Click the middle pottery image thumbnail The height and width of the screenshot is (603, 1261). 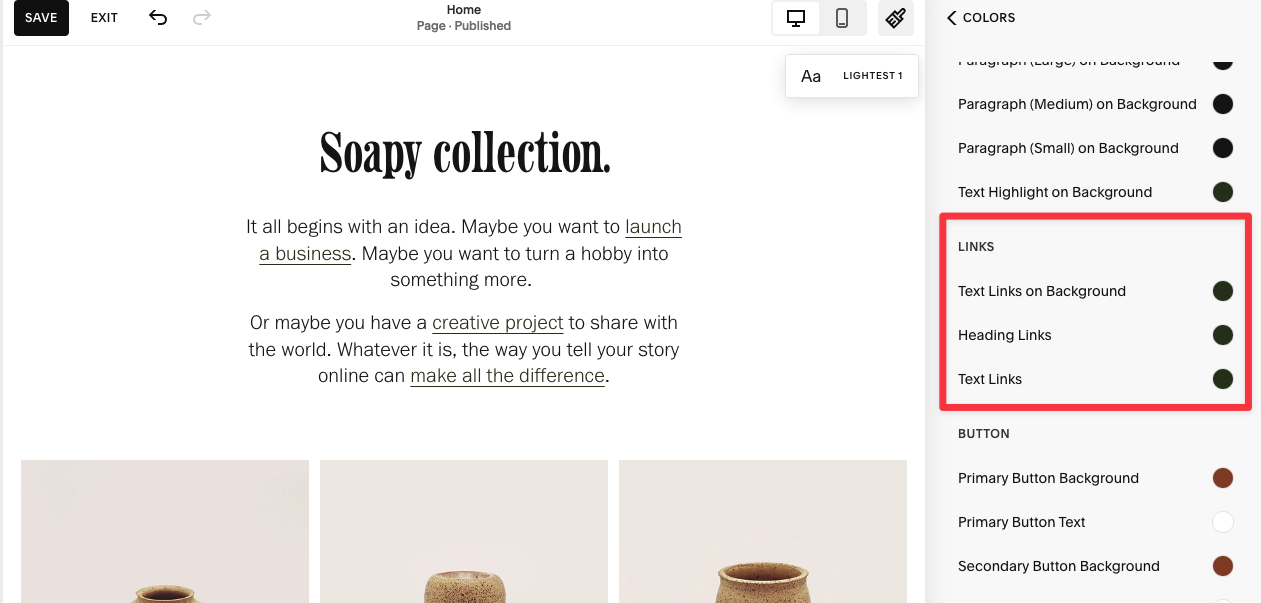[x=464, y=531]
